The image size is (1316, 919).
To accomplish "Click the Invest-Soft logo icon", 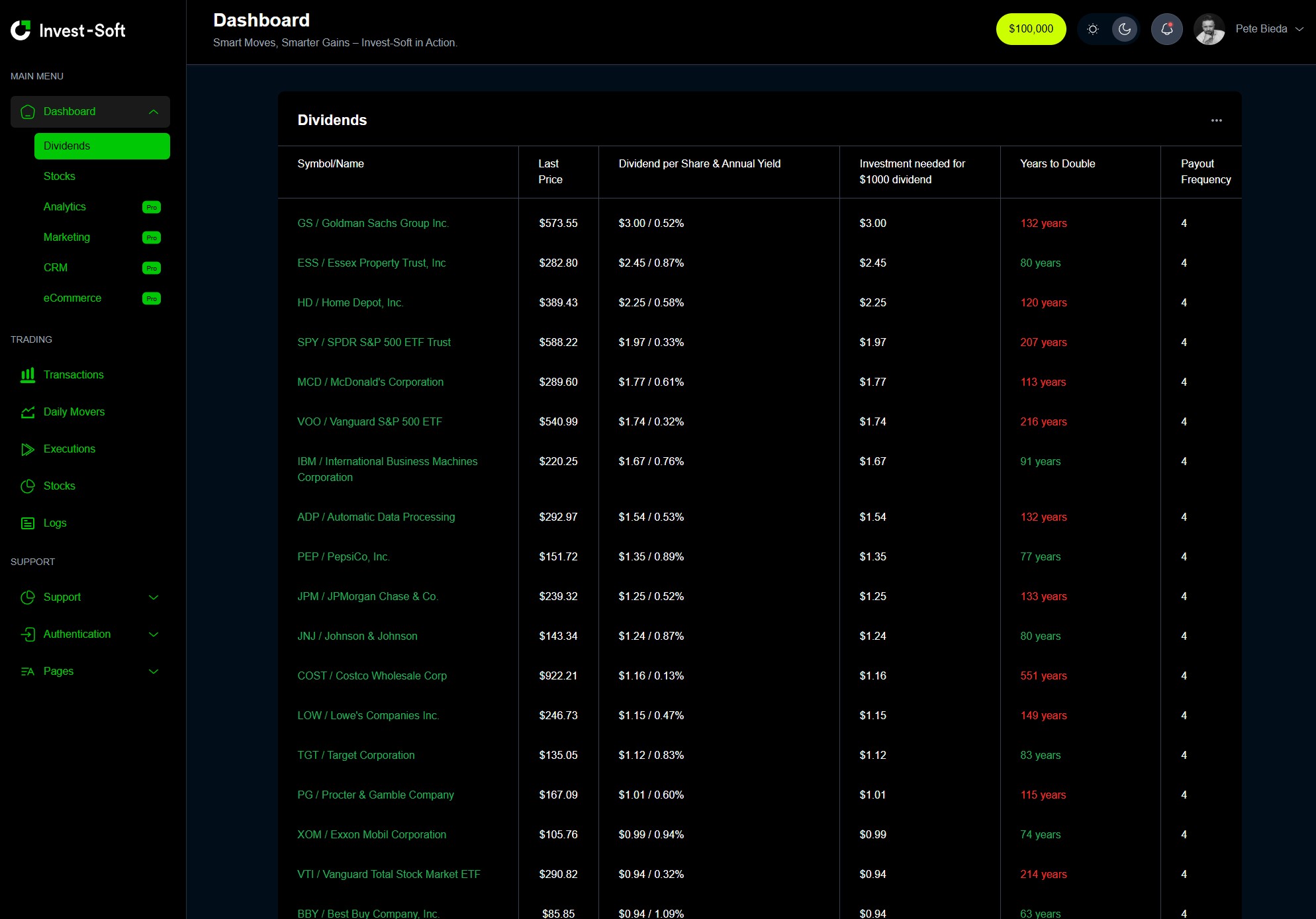I will pyautogui.click(x=21, y=30).
